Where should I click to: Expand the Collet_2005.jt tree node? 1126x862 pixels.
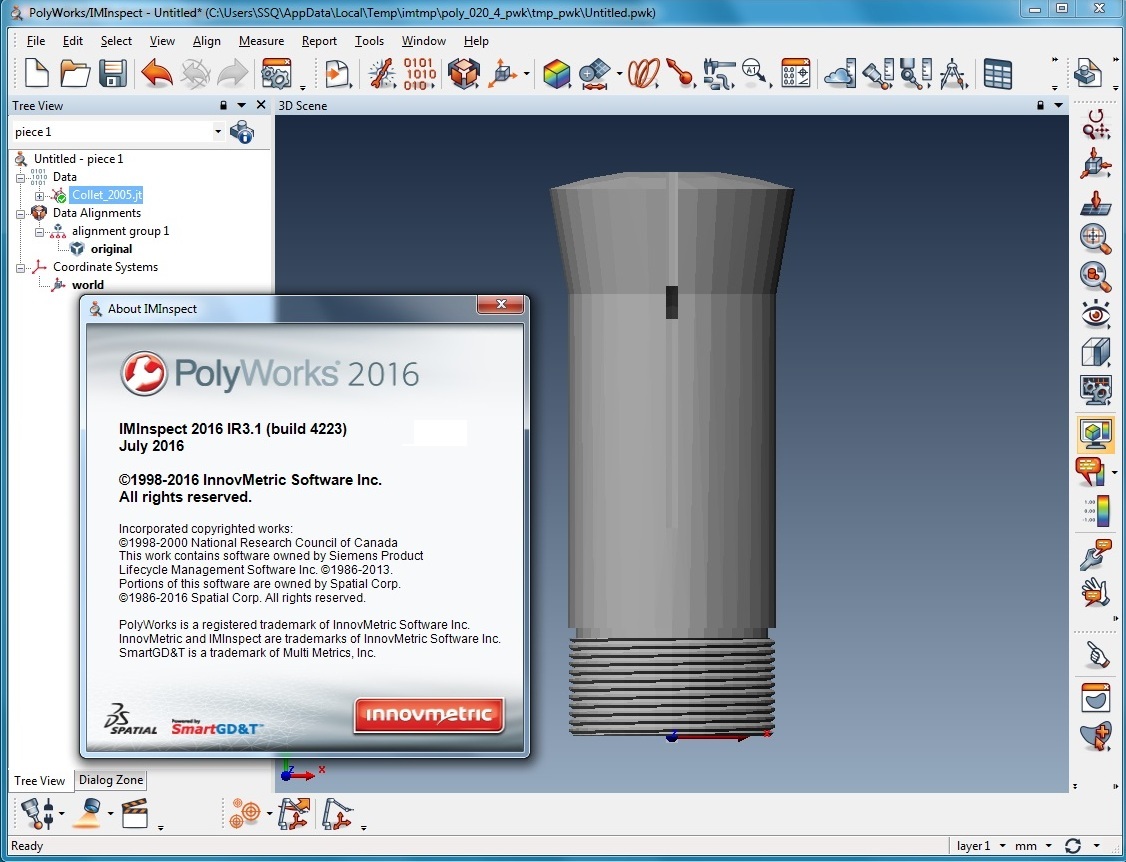(x=39, y=195)
